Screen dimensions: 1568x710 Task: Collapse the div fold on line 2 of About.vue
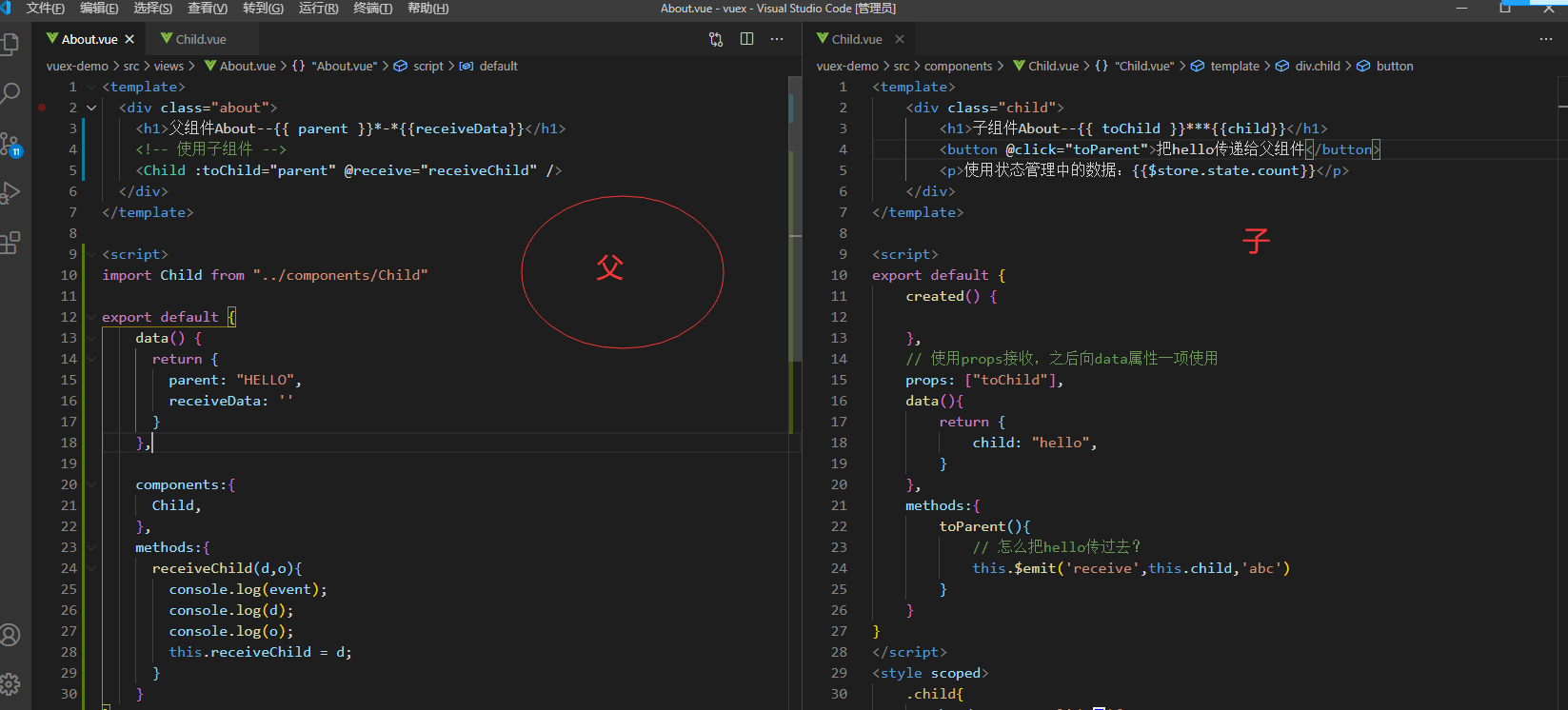(x=91, y=108)
